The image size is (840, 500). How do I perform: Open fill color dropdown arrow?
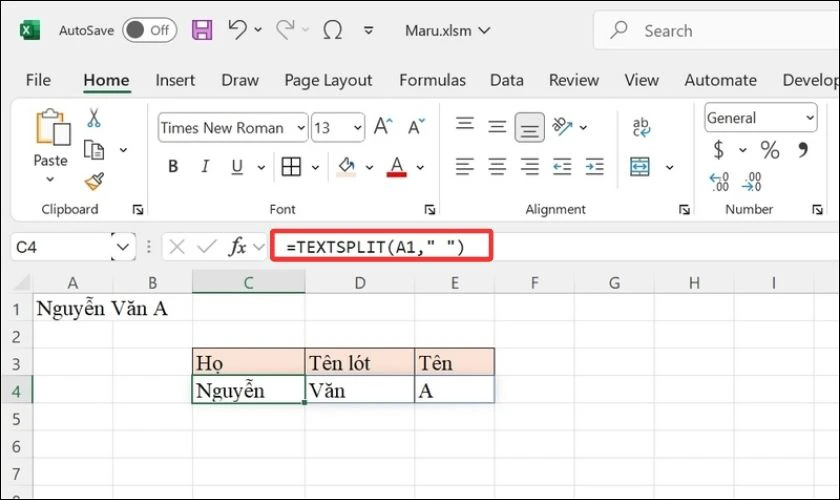370,167
